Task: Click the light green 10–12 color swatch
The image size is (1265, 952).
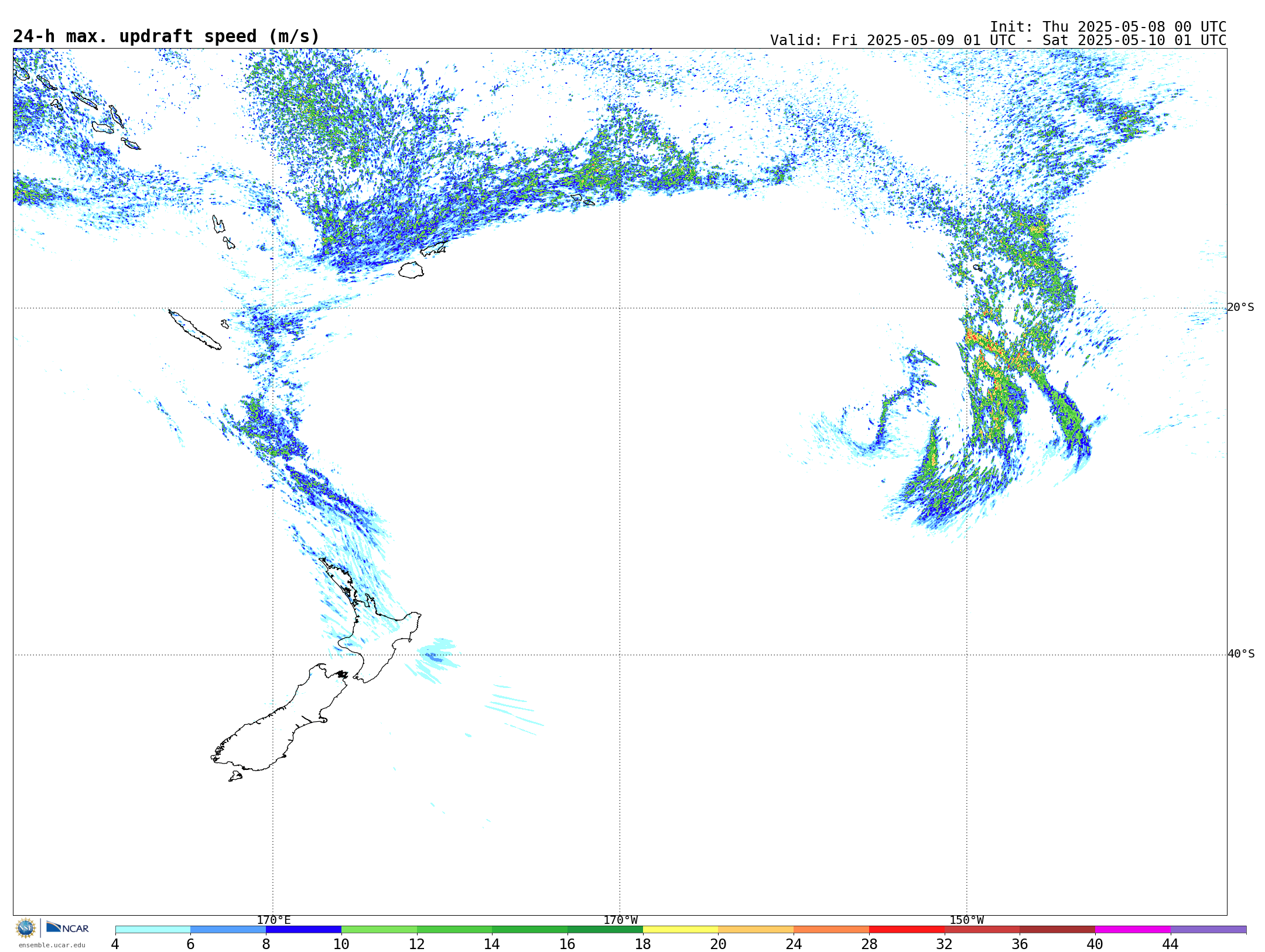Action: point(379,930)
